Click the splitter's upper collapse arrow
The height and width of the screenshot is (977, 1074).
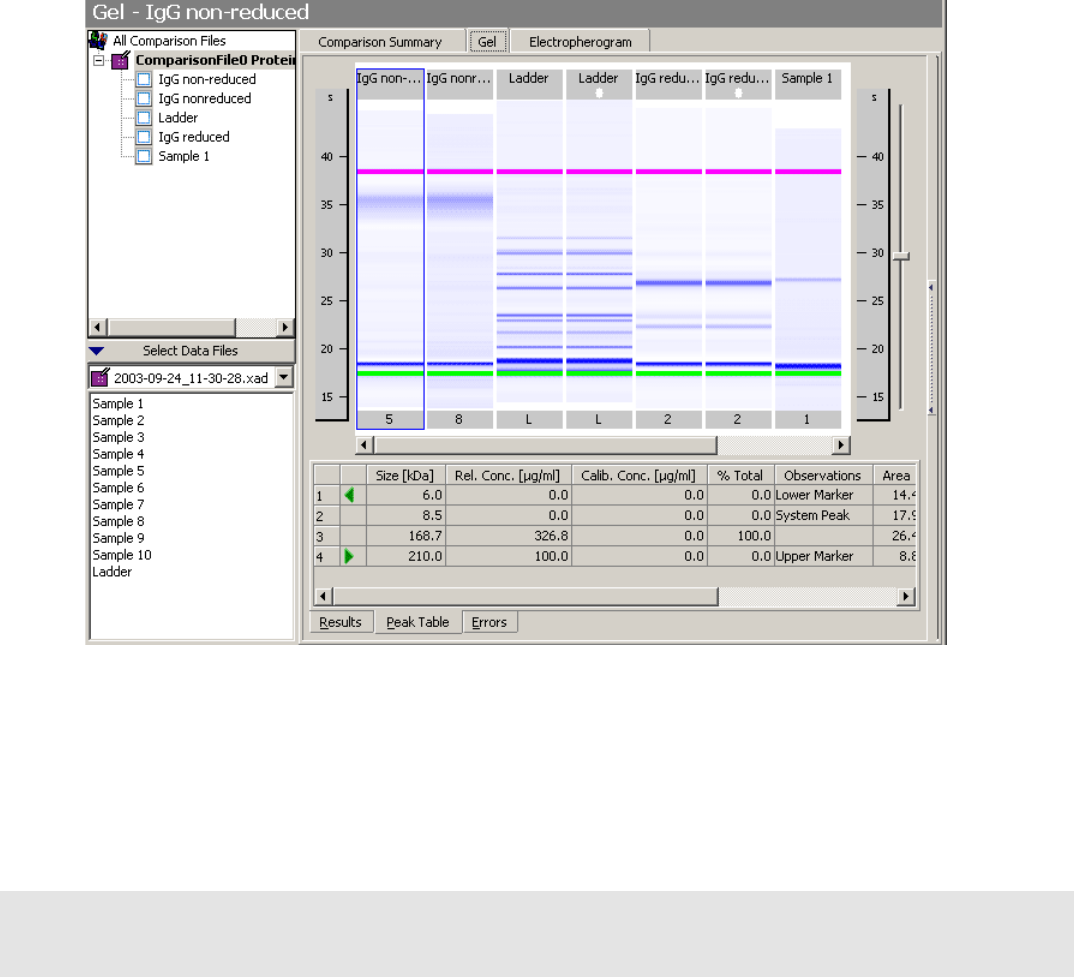pos(931,288)
